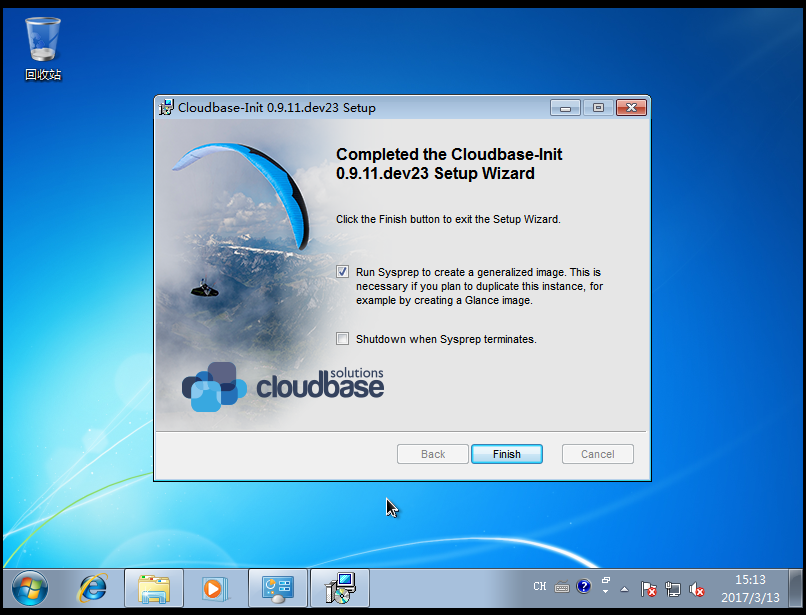Click the Cloudbase-Init 0.9.11.dev23 Setup title text
The height and width of the screenshot is (615, 806).
(277, 107)
